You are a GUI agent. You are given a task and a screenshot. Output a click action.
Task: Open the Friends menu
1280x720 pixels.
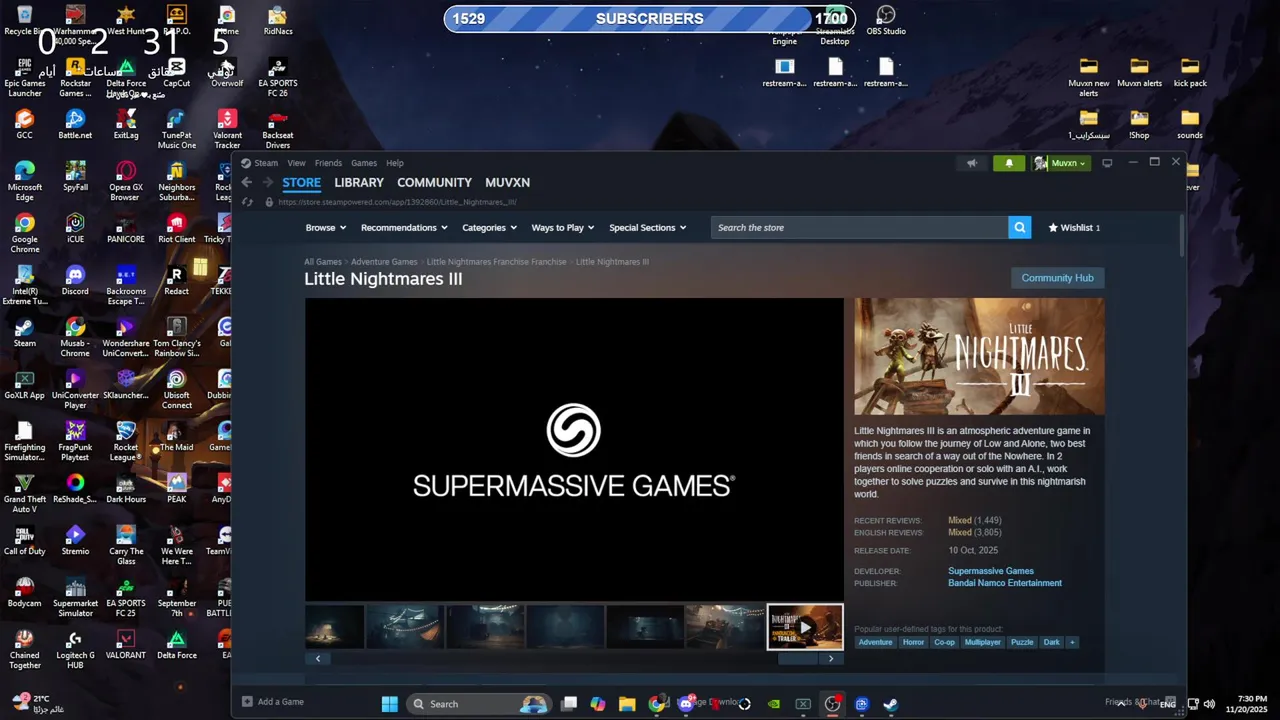tap(328, 163)
